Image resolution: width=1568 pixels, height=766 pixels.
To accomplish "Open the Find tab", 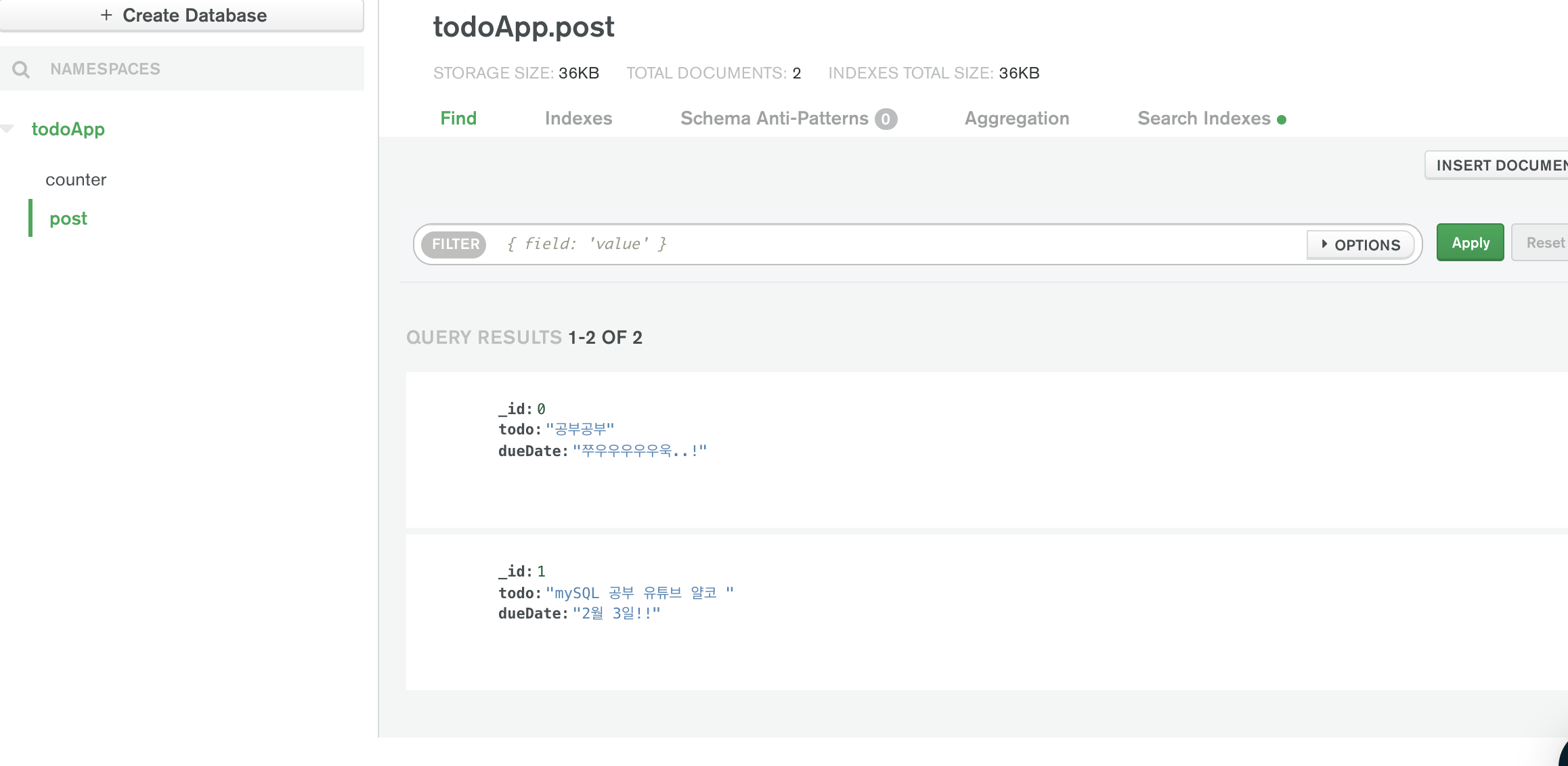I will click(458, 118).
